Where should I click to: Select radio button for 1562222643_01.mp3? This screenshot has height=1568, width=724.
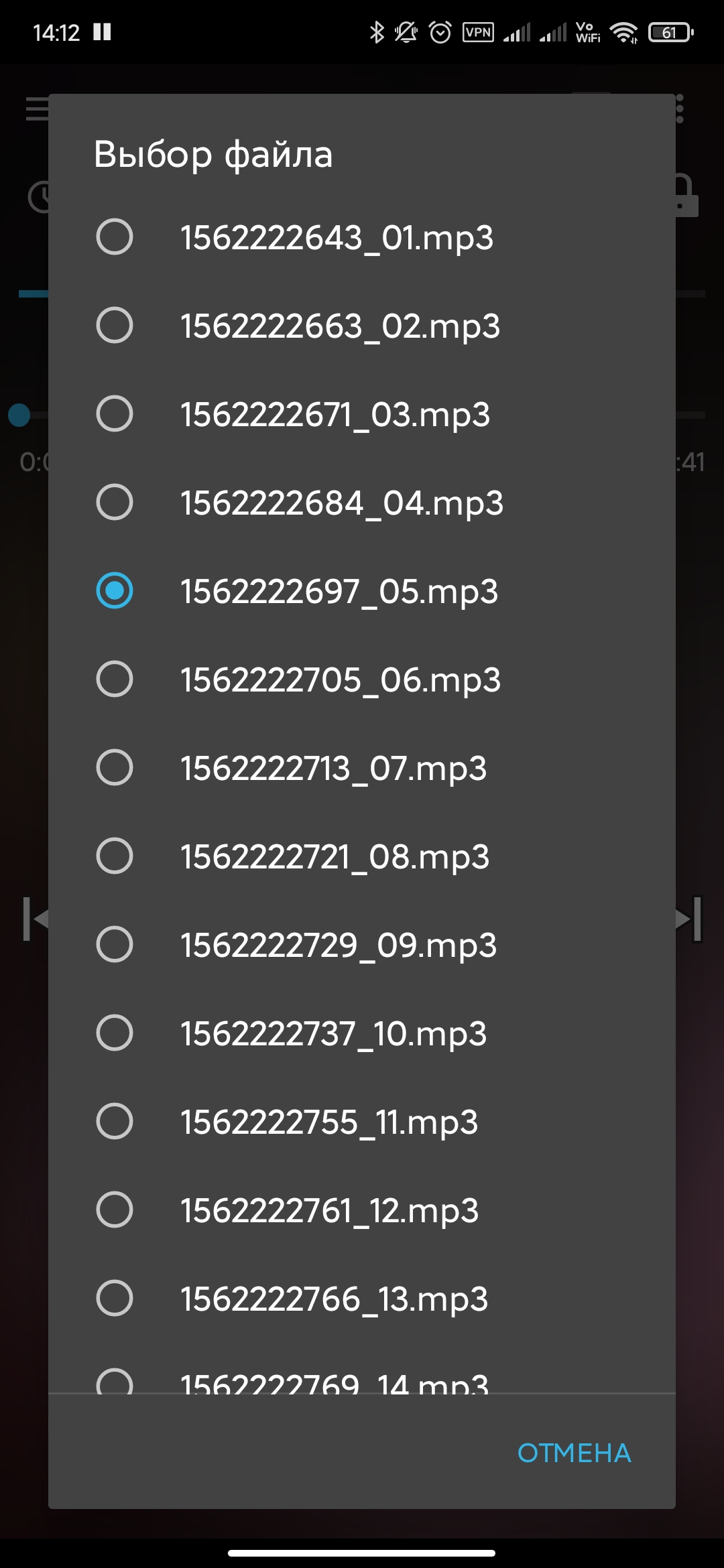point(115,237)
